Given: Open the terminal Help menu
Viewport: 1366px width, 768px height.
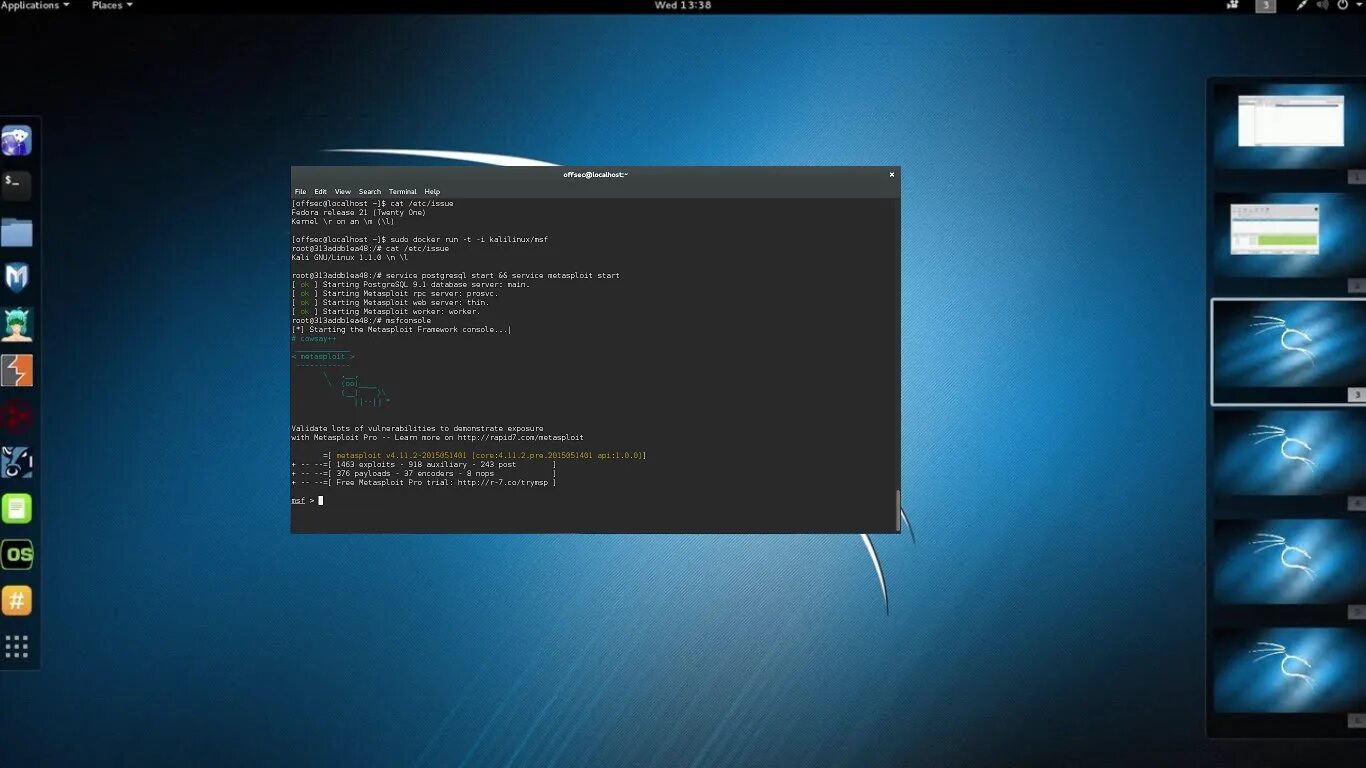Looking at the screenshot, I should [432, 191].
